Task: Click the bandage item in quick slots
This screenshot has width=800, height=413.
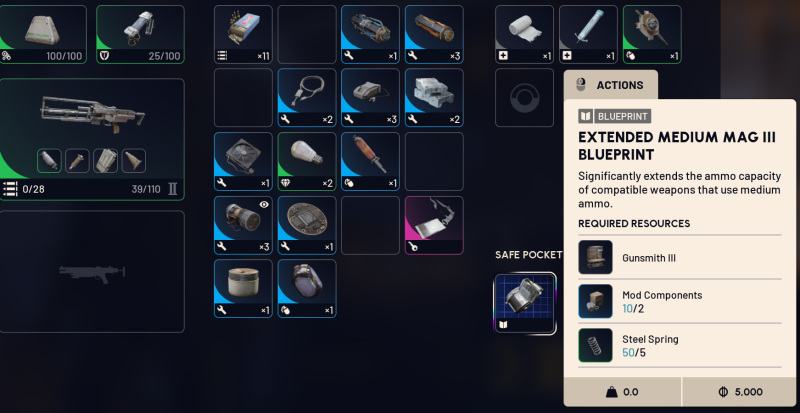Action: point(524,34)
